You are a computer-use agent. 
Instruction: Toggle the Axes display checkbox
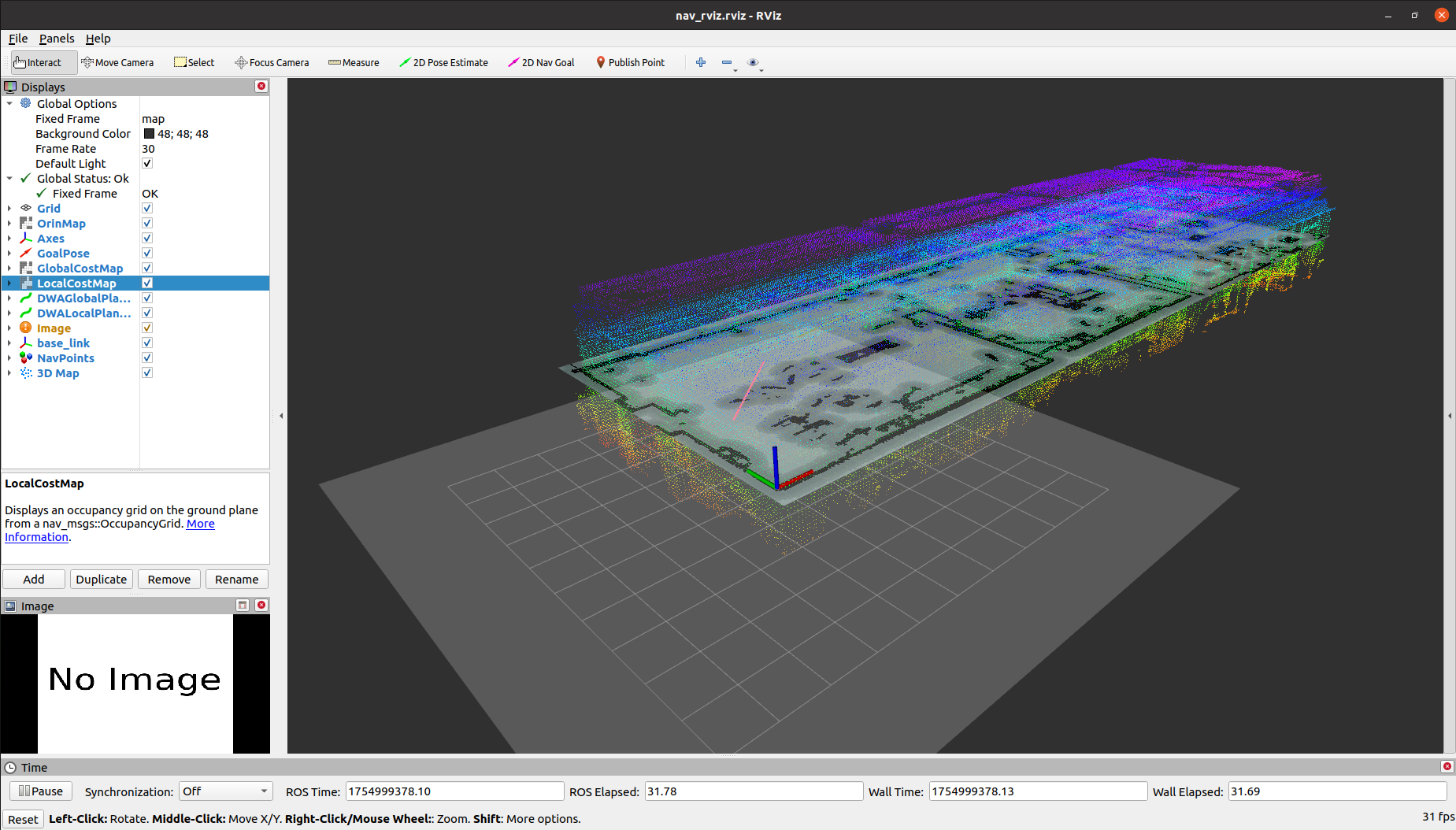point(147,238)
